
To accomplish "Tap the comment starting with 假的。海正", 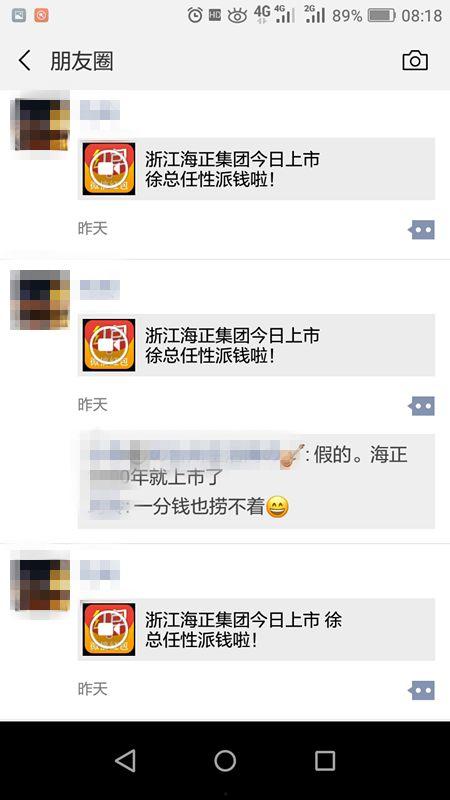I will click(249, 465).
